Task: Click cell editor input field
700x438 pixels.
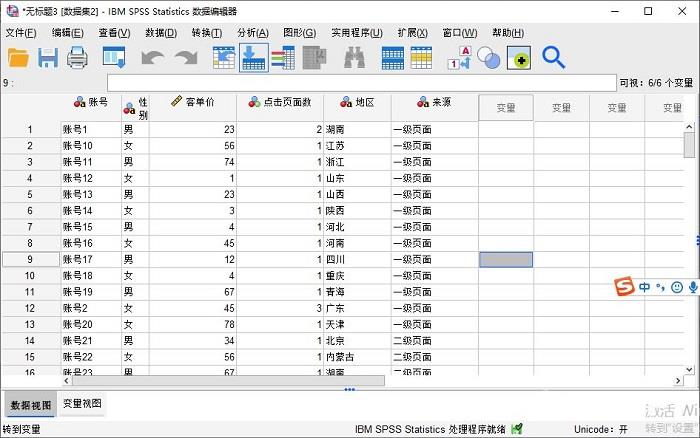Action: click(362, 83)
